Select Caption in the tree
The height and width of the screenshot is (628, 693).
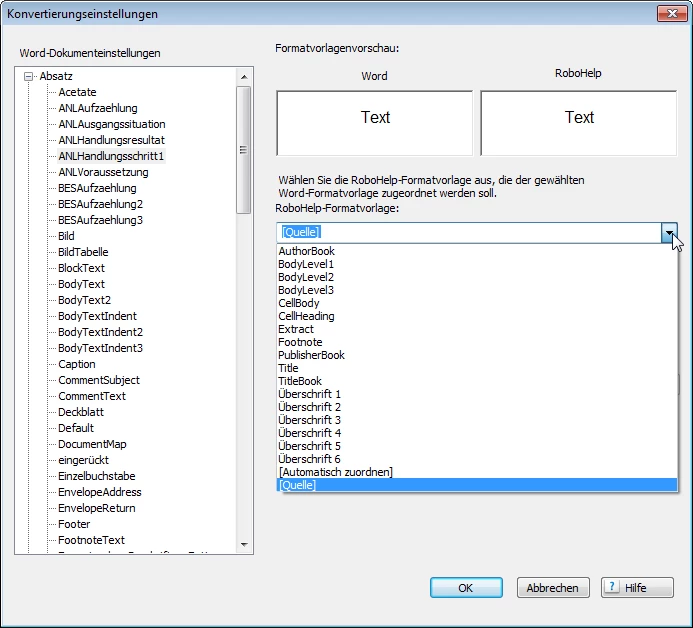(x=77, y=364)
